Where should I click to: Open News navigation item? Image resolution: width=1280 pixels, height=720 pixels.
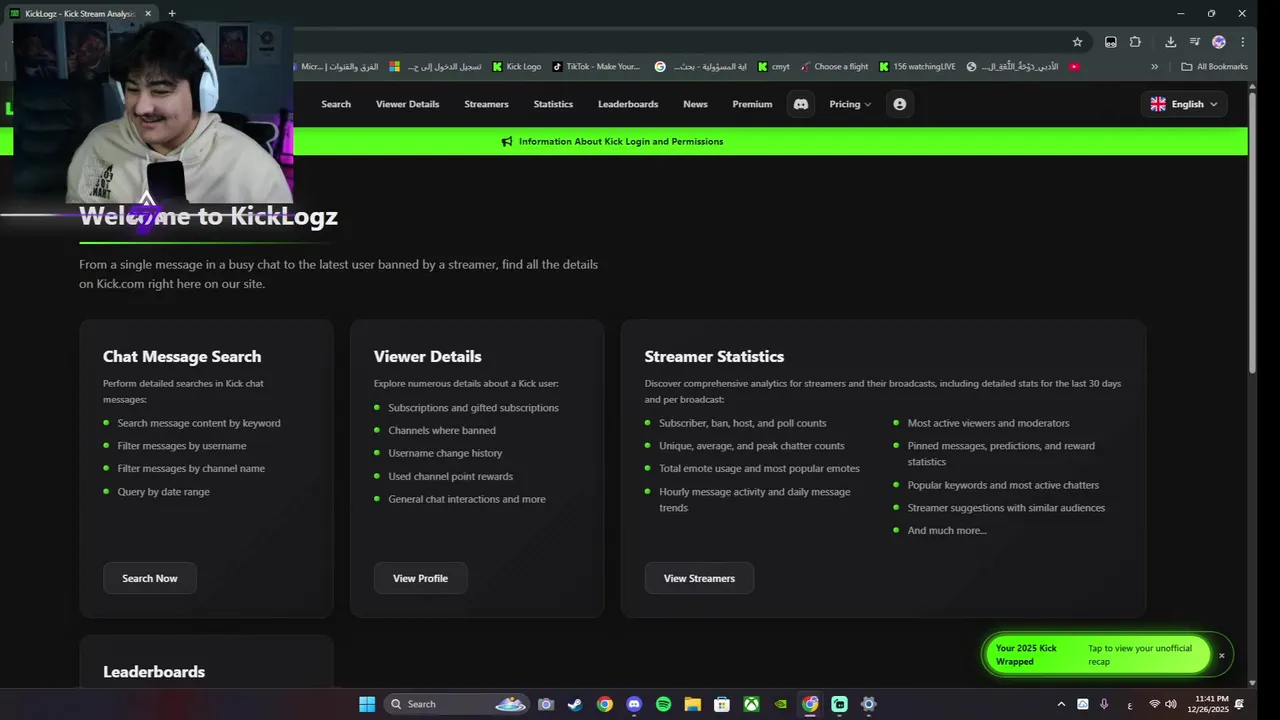coord(695,104)
